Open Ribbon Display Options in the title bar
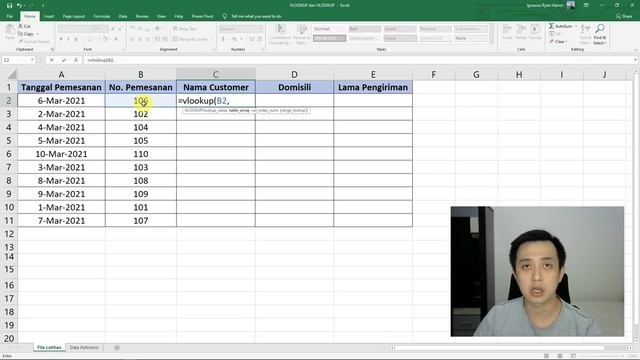 coord(586,5)
